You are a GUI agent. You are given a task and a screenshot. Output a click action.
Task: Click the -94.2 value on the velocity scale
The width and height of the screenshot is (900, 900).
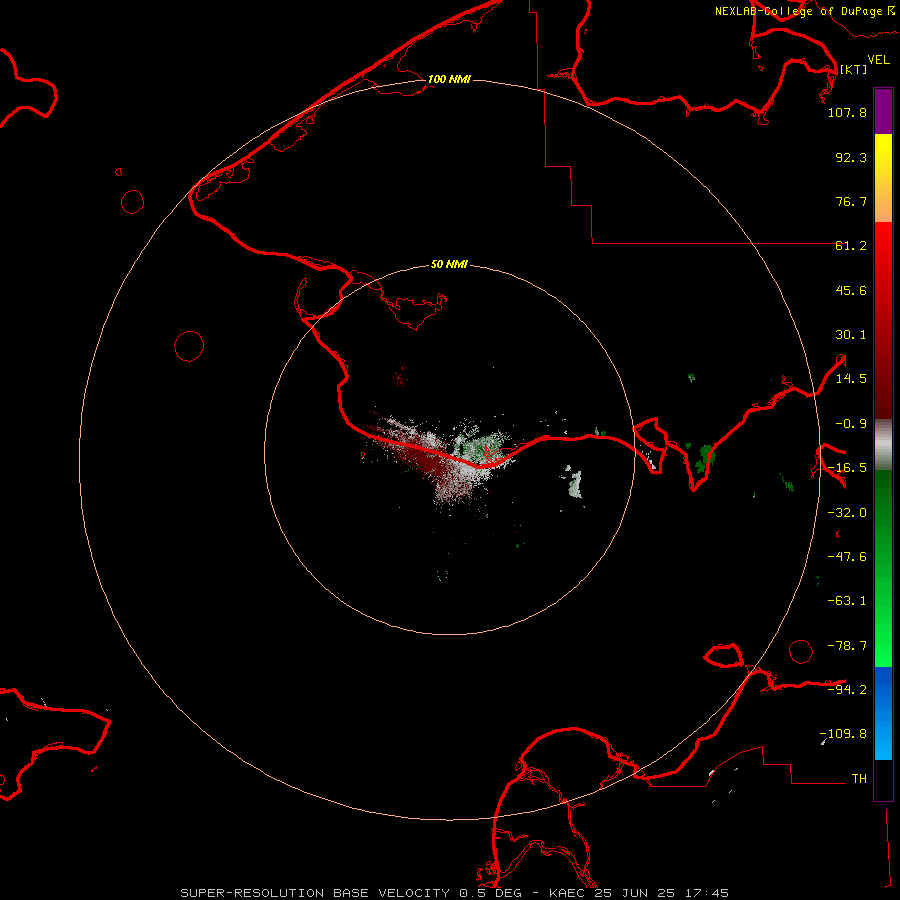[847, 689]
